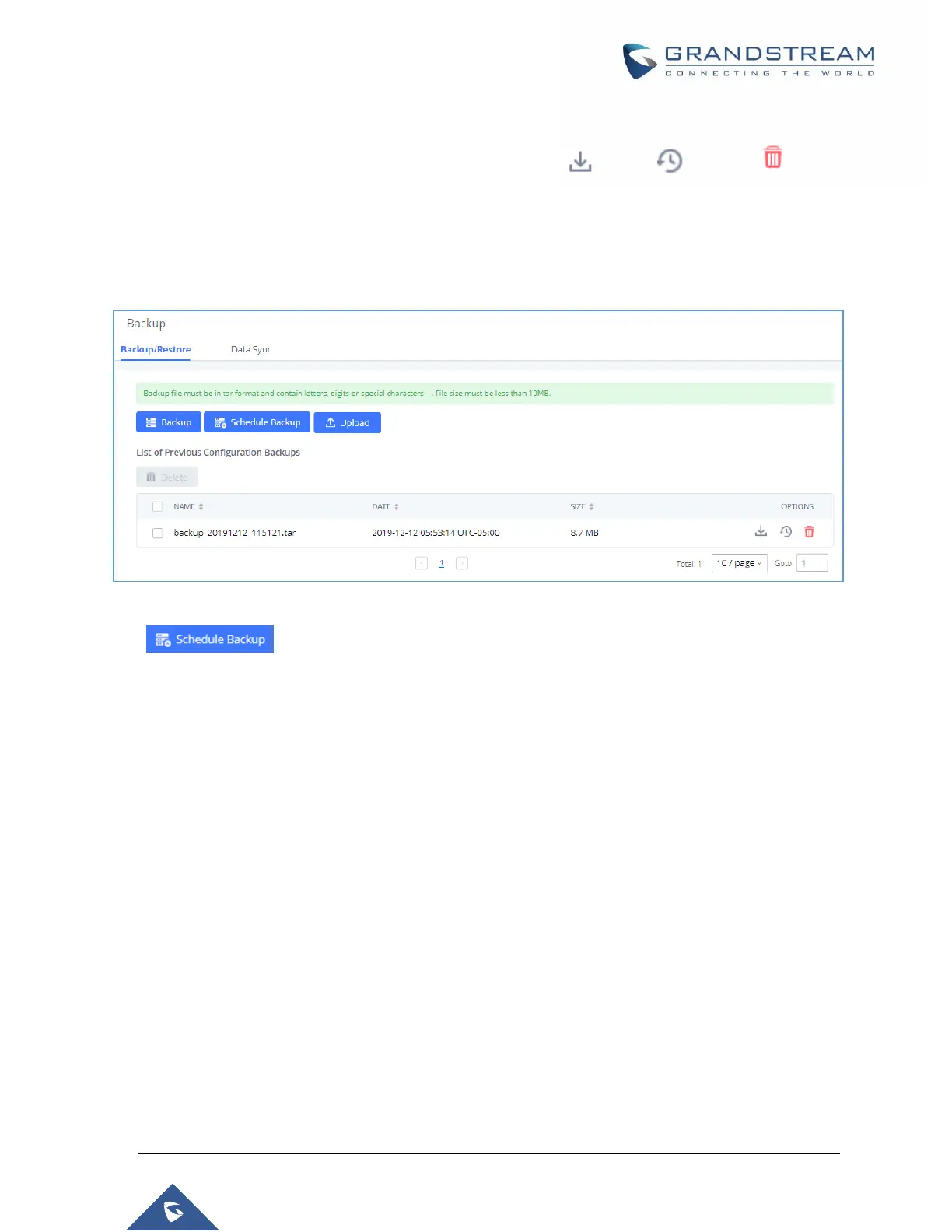
Task: Switch to the Data Sync tab
Action: (251, 349)
